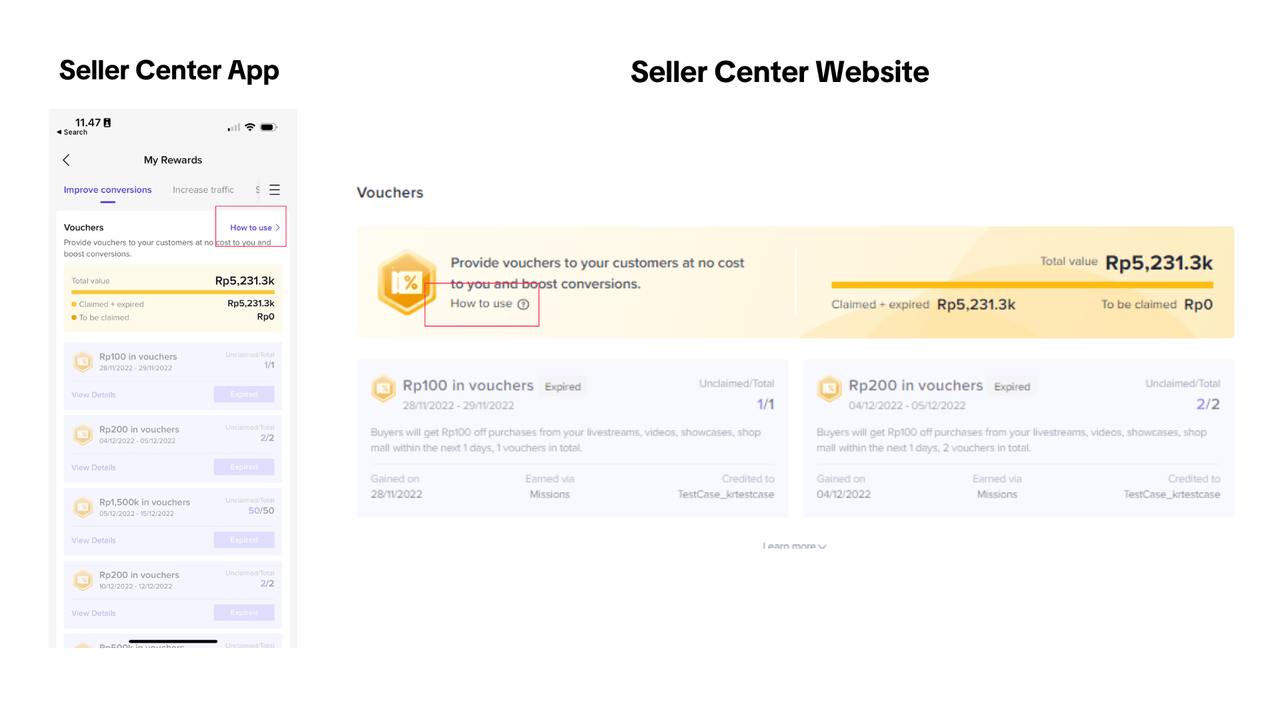The width and height of the screenshot is (1280, 720).
Task: View Details of the Rp1,500k voucher
Action: [93, 540]
